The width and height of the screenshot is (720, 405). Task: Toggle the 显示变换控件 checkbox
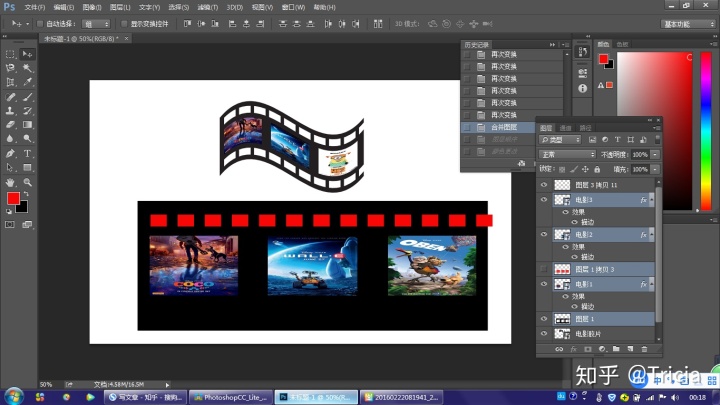[124, 23]
